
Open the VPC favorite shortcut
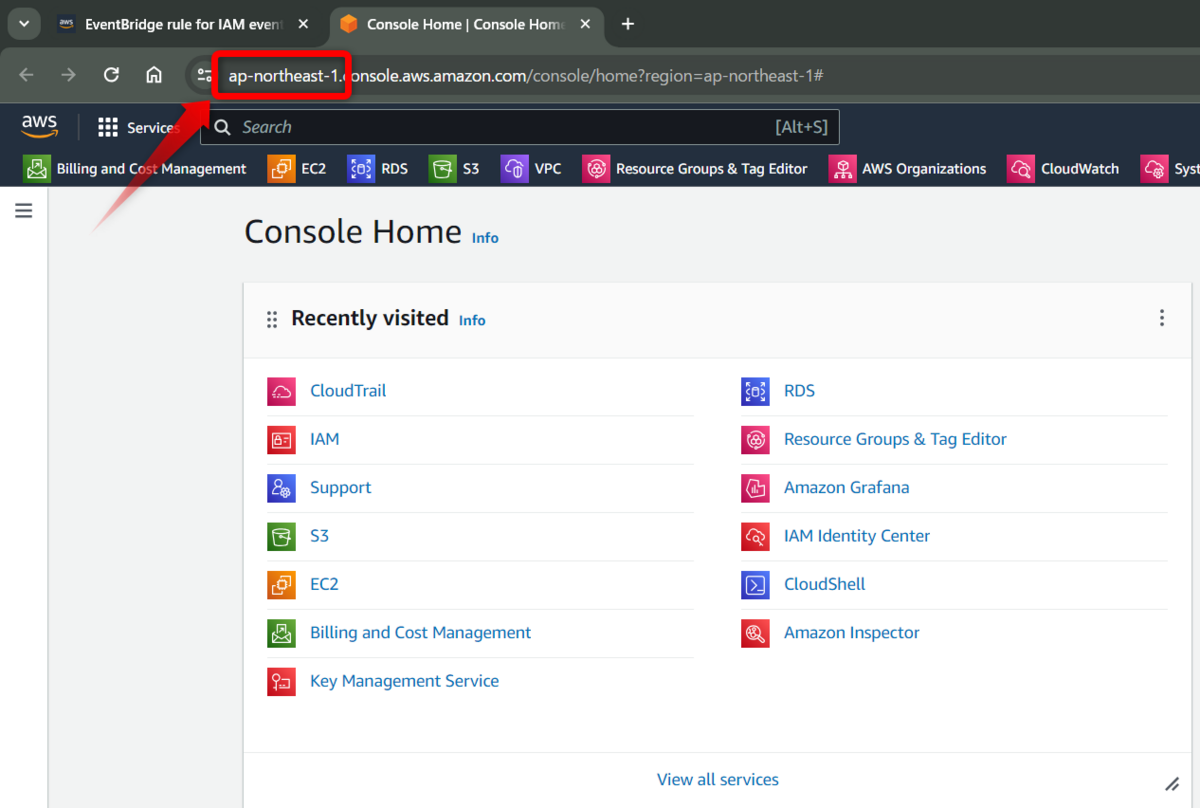[532, 169]
